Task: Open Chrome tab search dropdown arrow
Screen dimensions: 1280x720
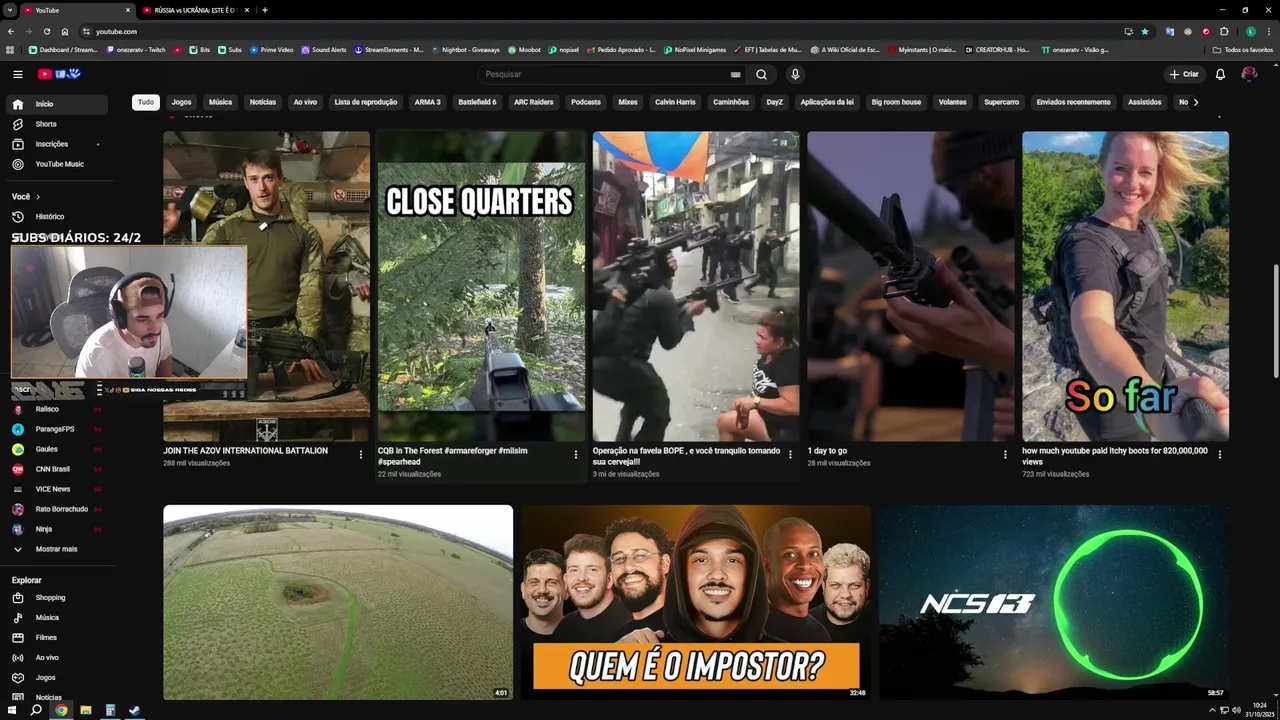Action: pyautogui.click(x=9, y=10)
